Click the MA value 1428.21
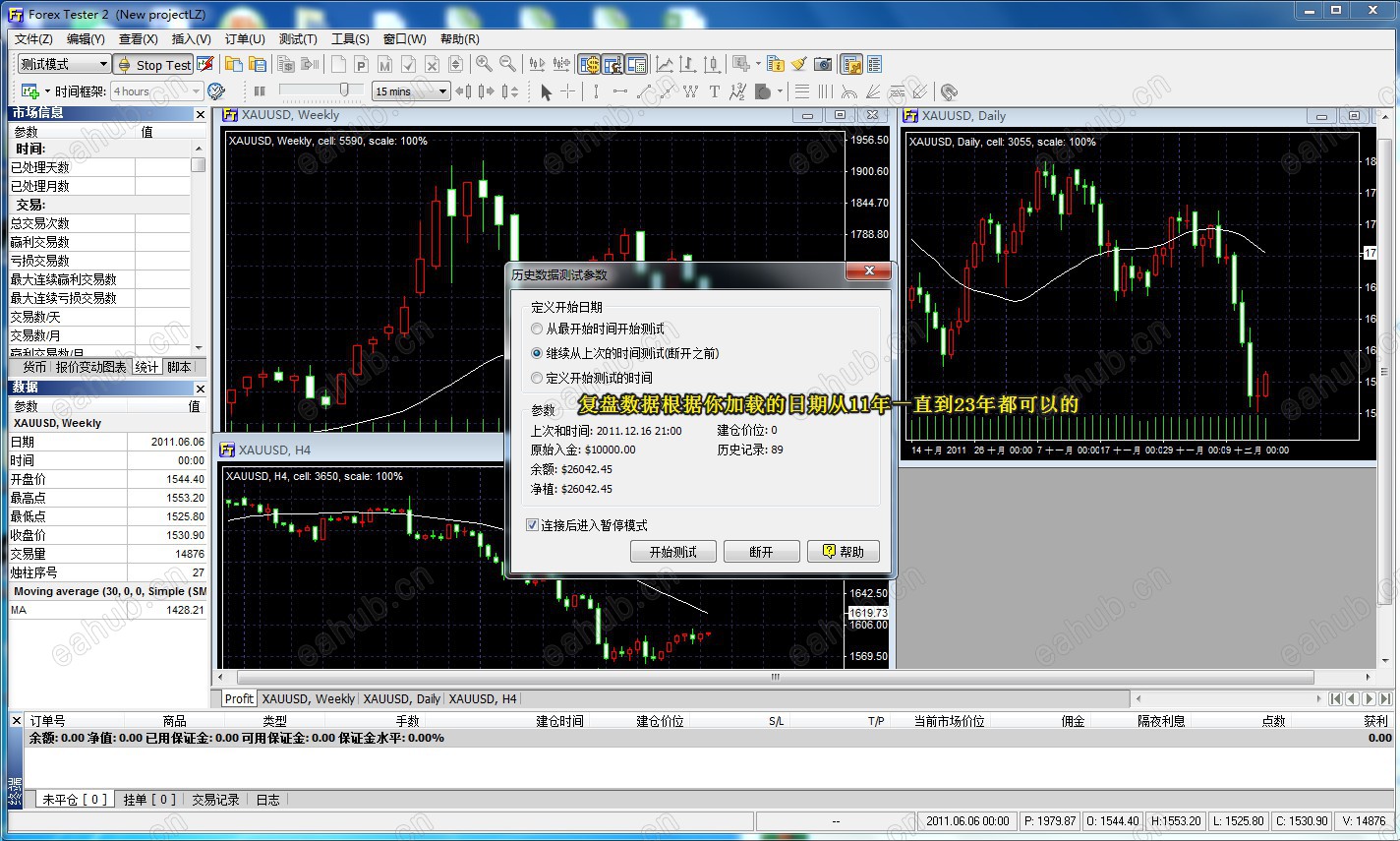This screenshot has height=841, width=1400. (185, 610)
